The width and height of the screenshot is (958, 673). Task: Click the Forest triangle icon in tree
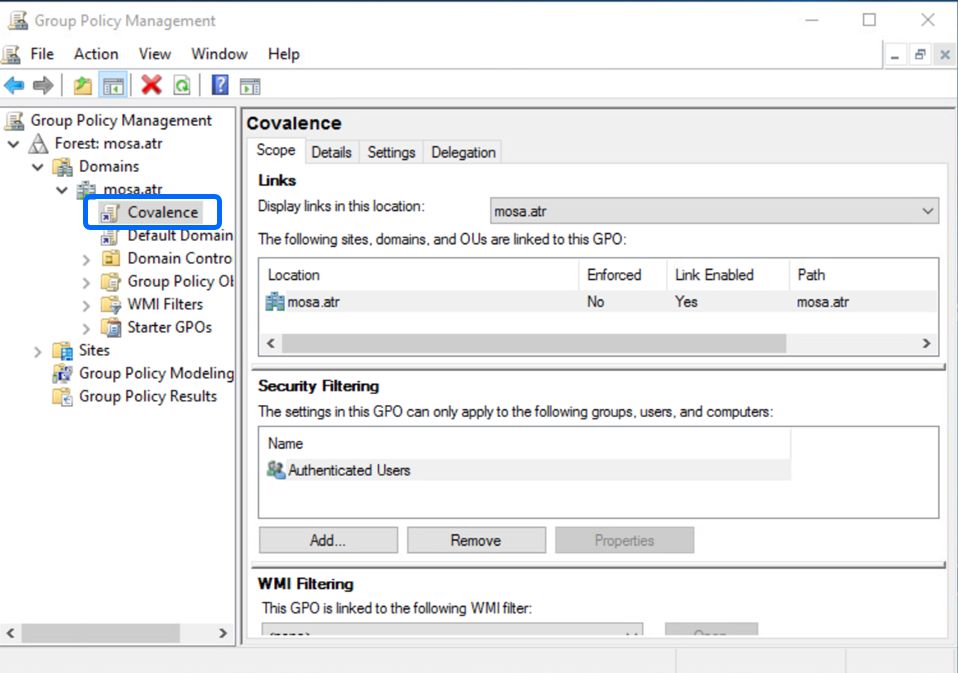click(x=38, y=144)
